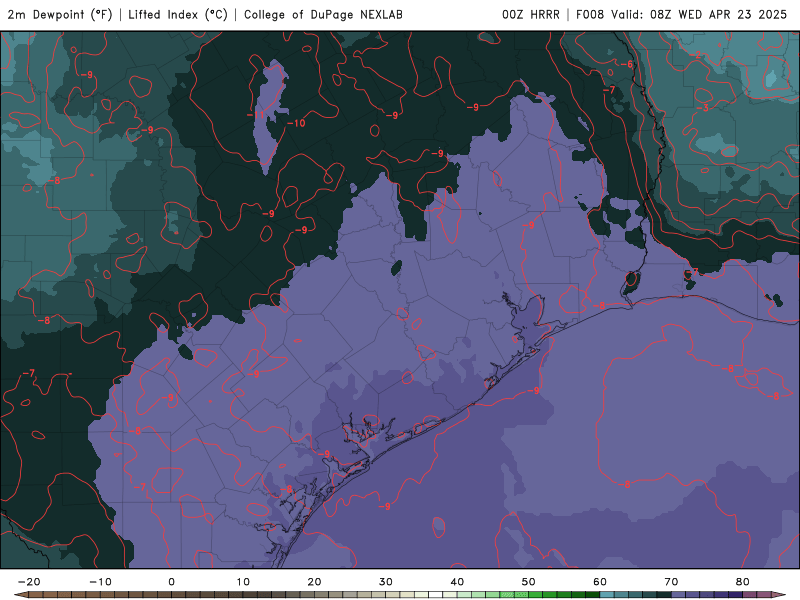
Task: Click the red -6 contour label
Action: (627, 64)
